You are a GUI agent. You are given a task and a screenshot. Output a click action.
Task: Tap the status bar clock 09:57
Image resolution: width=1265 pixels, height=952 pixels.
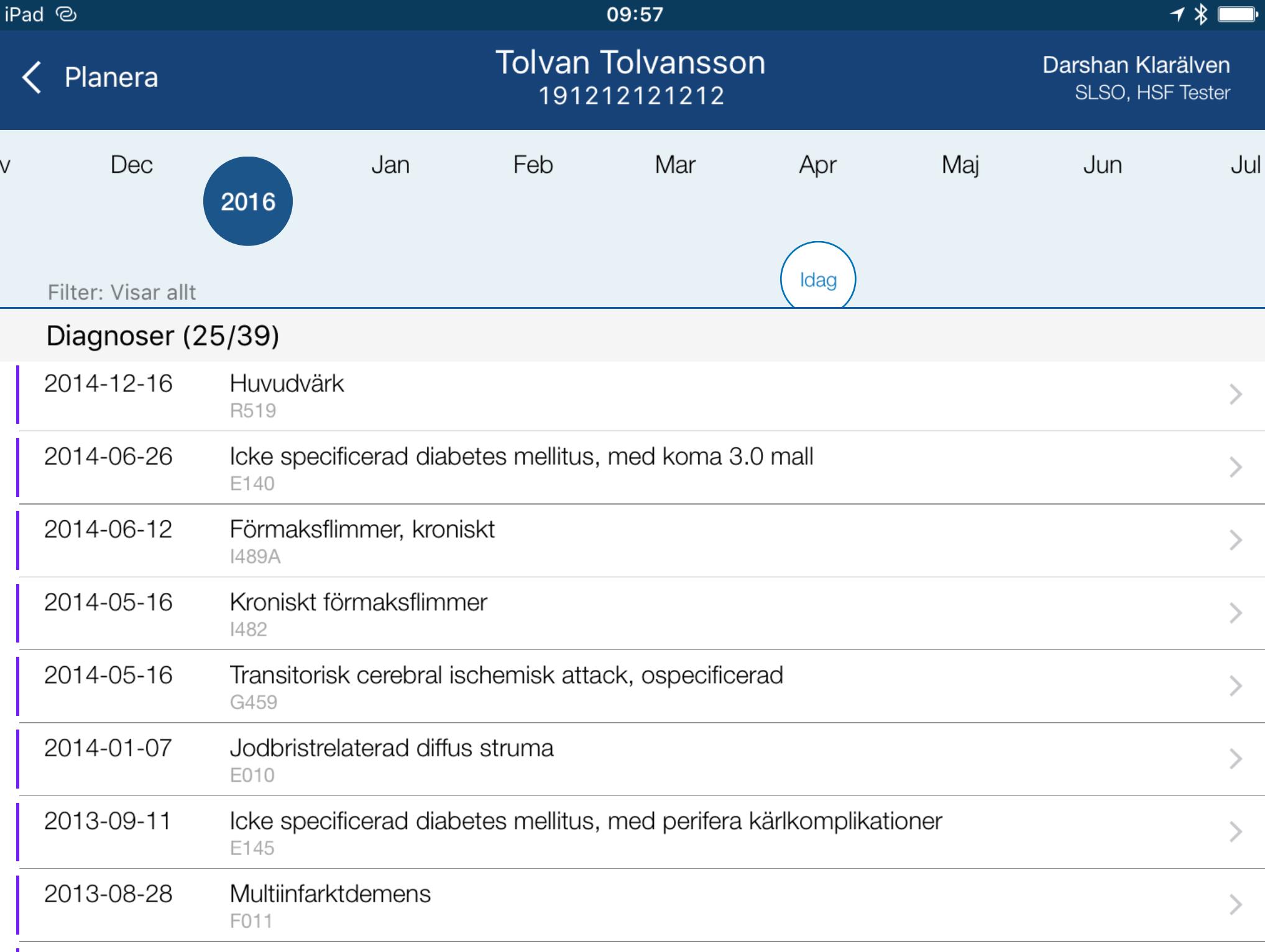635,14
